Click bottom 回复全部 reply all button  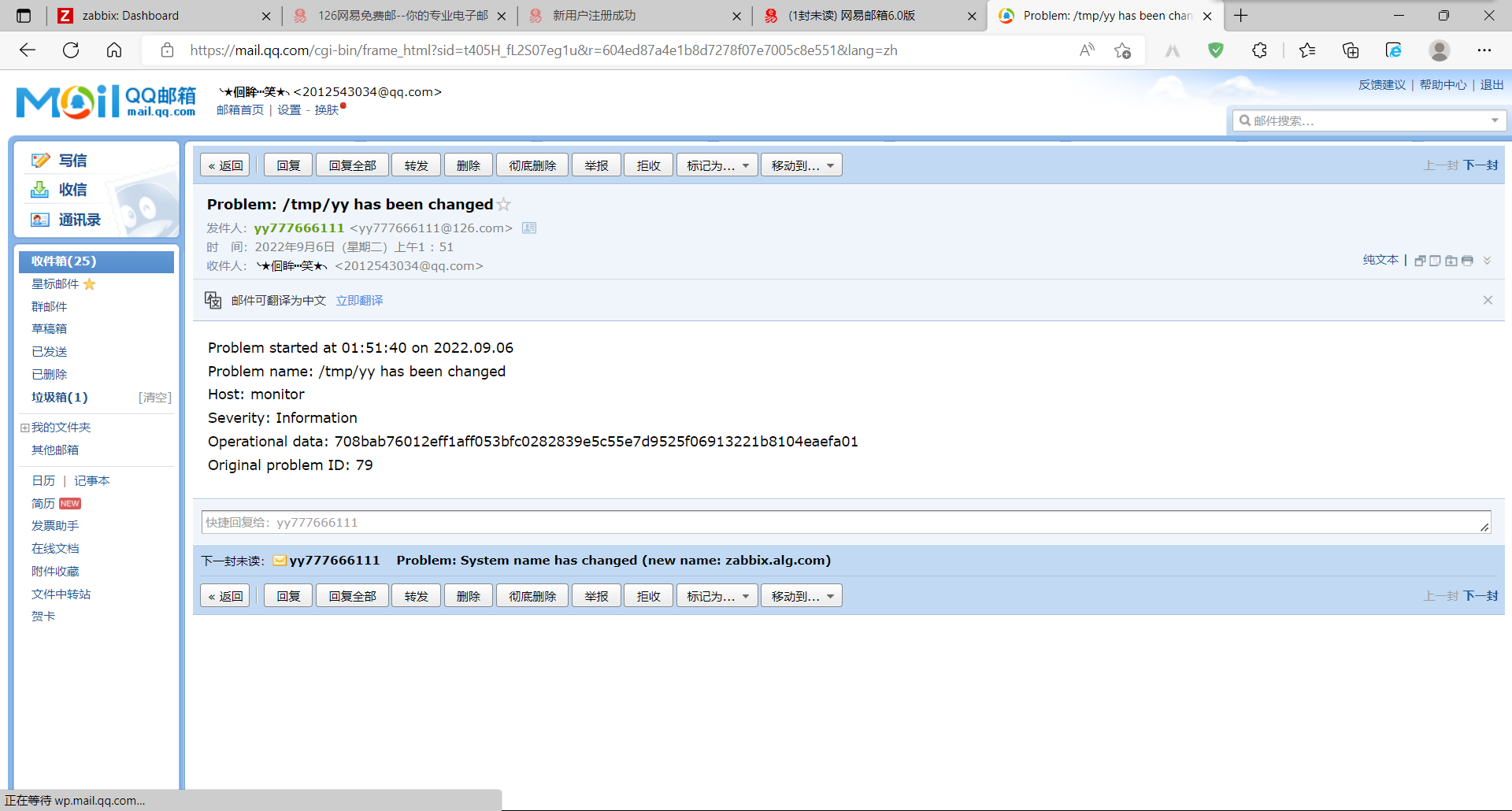point(352,596)
